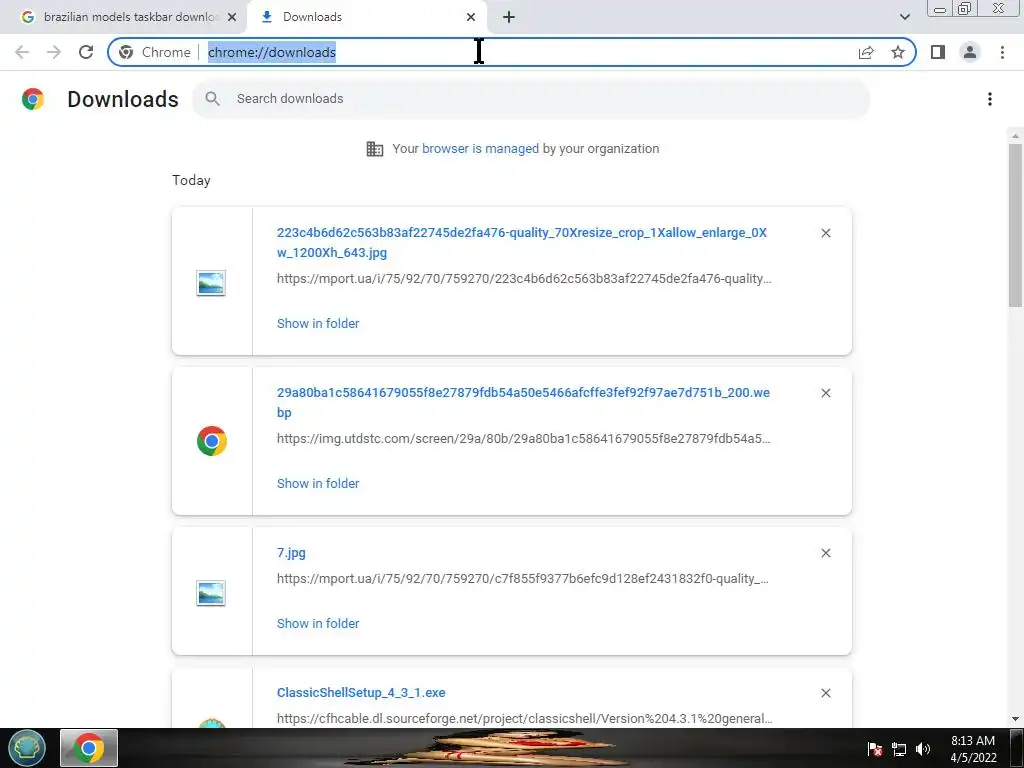This screenshot has width=1024, height=768.
Task: Open the browser is managed link
Action: pos(481,149)
